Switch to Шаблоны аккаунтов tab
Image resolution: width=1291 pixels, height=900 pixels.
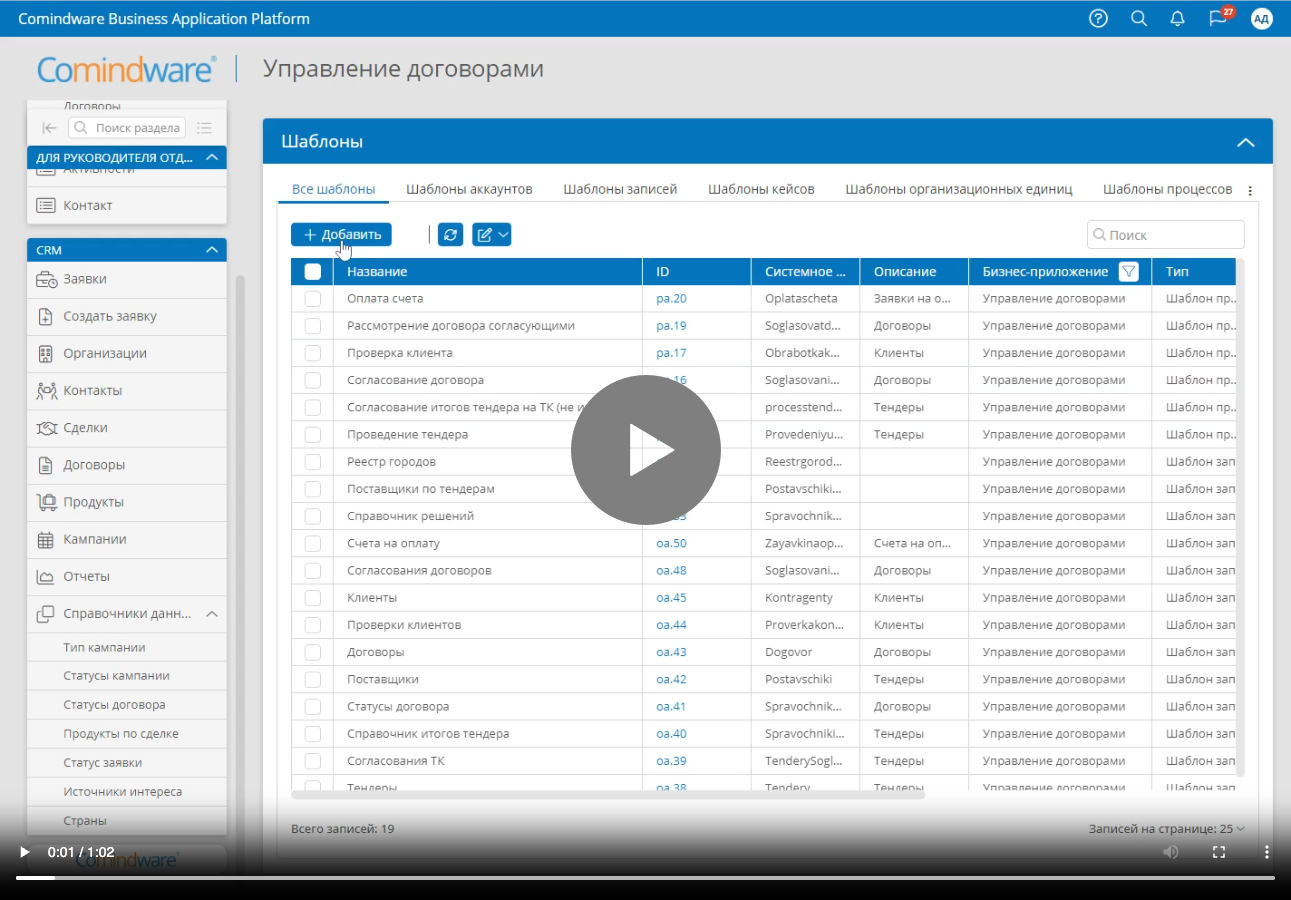469,189
